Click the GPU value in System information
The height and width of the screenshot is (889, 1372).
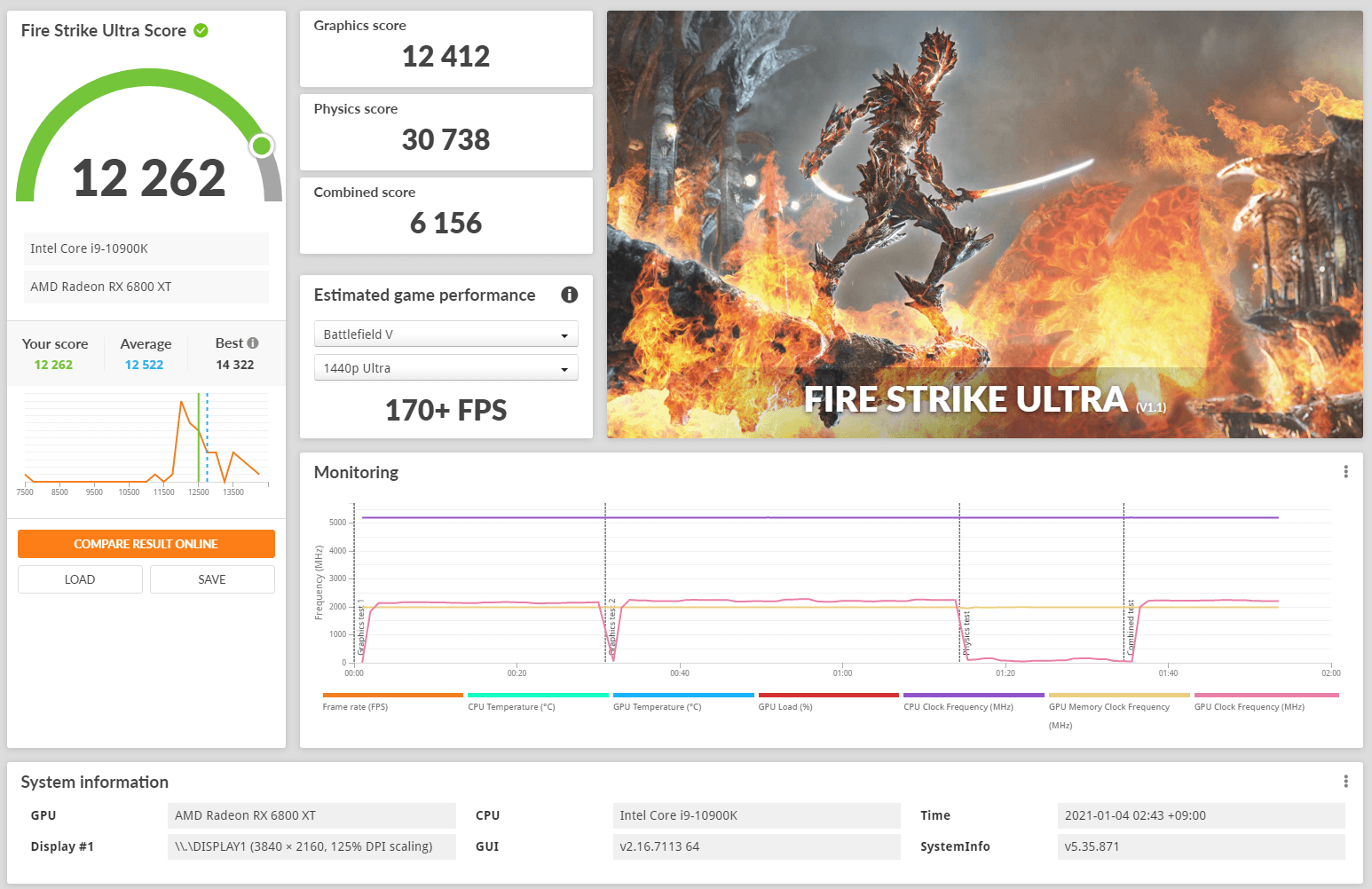pos(311,815)
